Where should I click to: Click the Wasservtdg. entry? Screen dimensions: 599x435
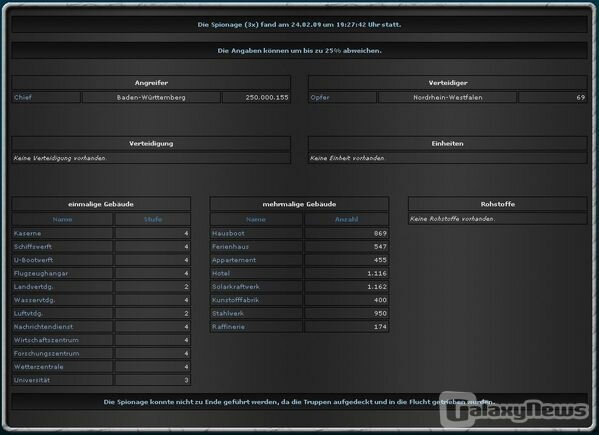point(34,300)
